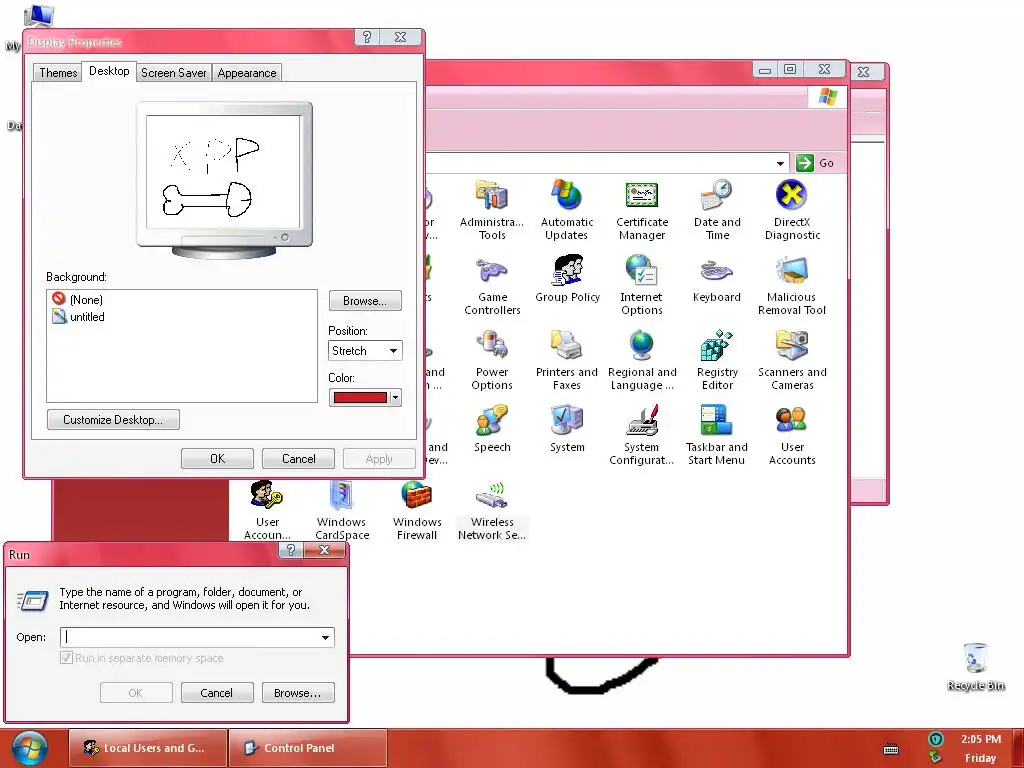Image resolution: width=1024 pixels, height=768 pixels.
Task: Switch to the Screen Saver tab
Action: coord(174,72)
